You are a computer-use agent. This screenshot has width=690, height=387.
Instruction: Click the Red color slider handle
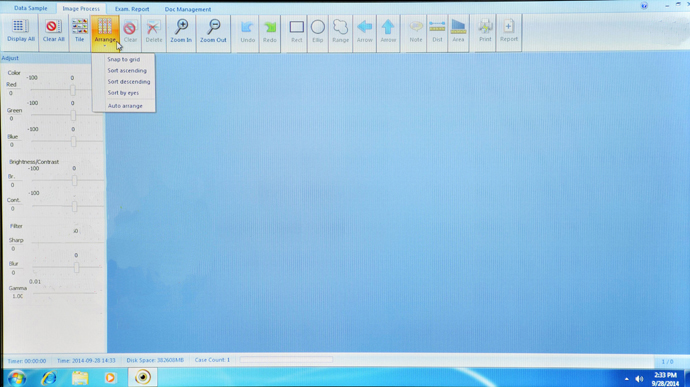(x=73, y=90)
